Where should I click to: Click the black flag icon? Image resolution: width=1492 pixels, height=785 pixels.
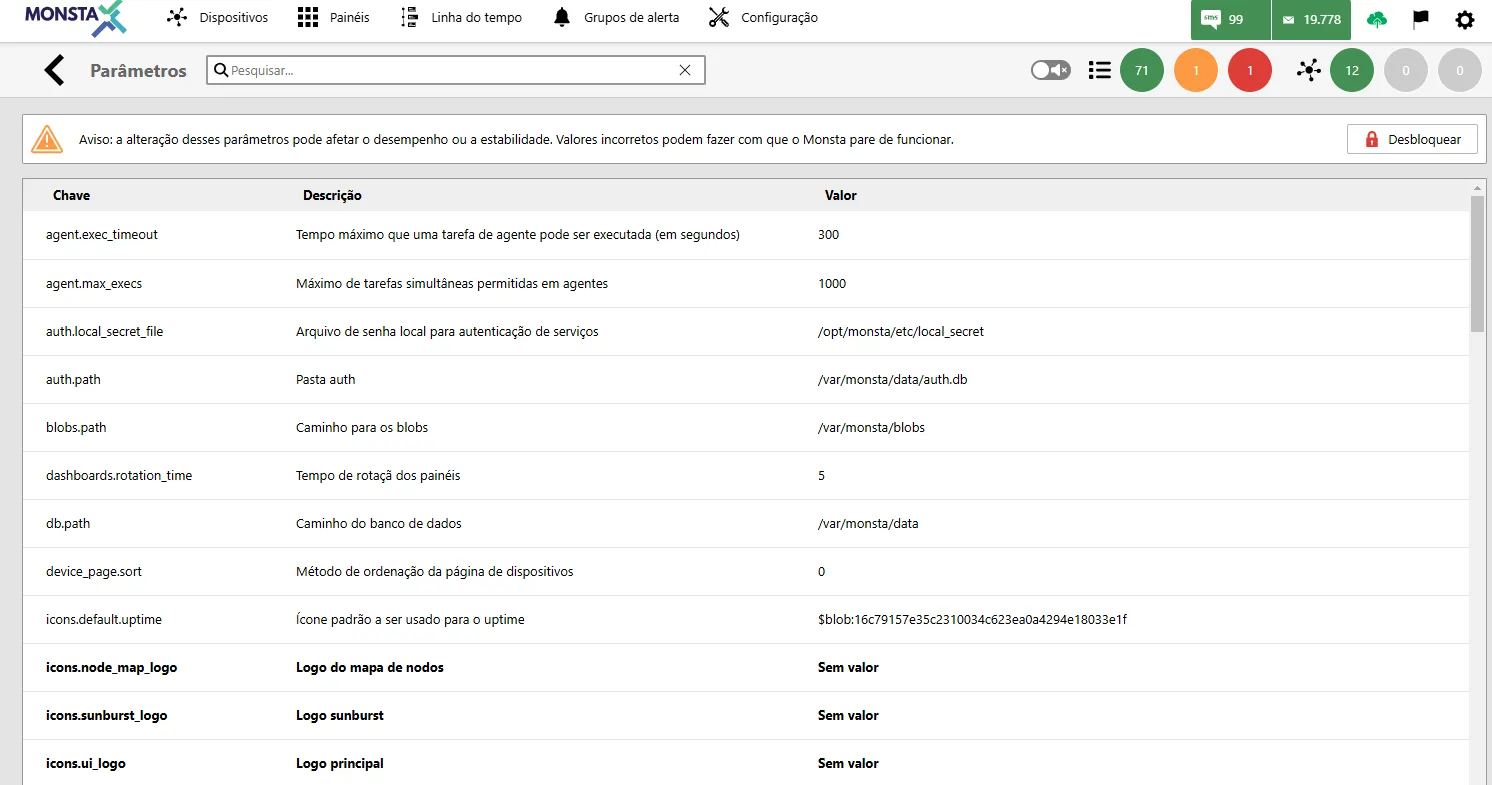click(1420, 19)
